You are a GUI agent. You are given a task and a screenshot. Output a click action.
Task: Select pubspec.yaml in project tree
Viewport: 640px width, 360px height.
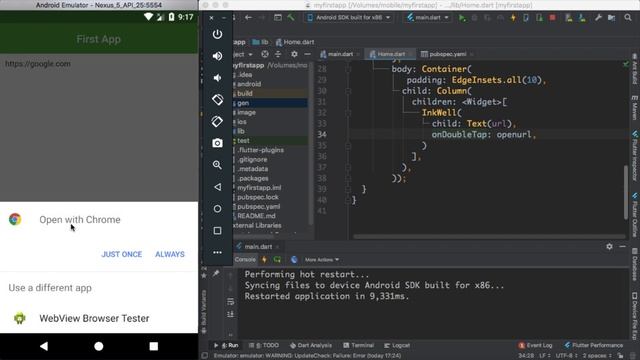[258, 207]
